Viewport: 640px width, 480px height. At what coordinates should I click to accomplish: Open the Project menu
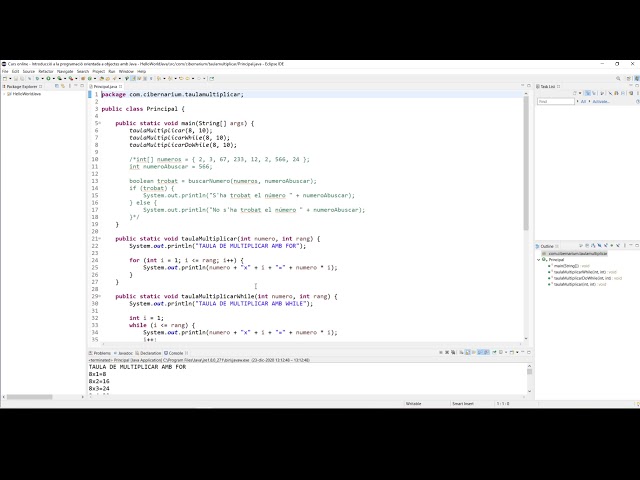coord(98,71)
